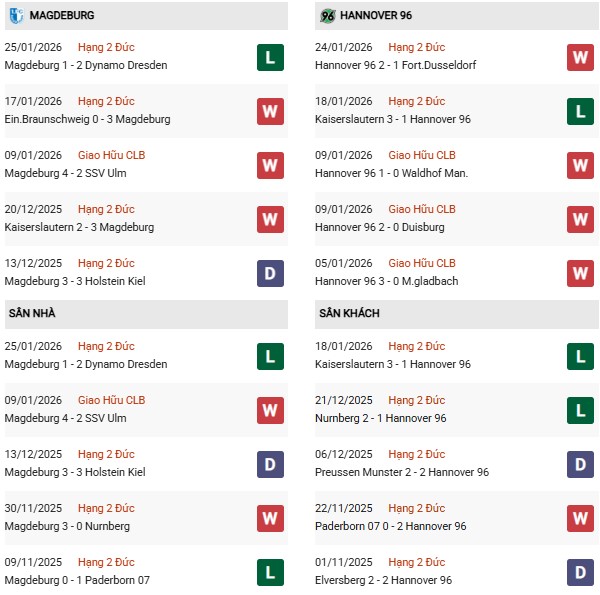Image resolution: width=600 pixels, height=595 pixels.
Task: Click W badge for Ein.Braunschweig 0-3 Magdeburg
Action: tap(270, 111)
